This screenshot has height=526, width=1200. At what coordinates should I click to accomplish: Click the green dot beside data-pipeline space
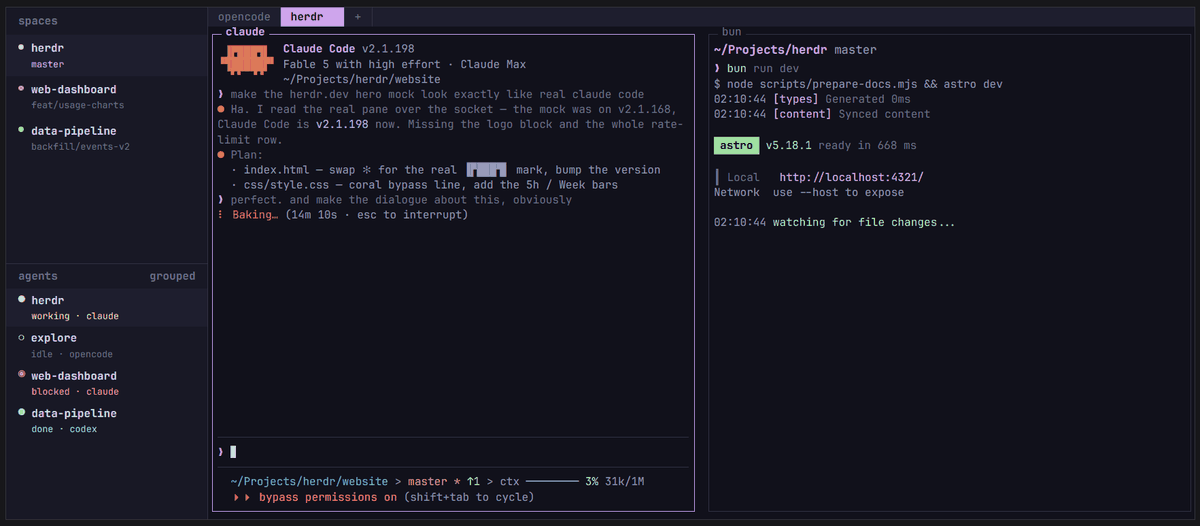[21, 131]
